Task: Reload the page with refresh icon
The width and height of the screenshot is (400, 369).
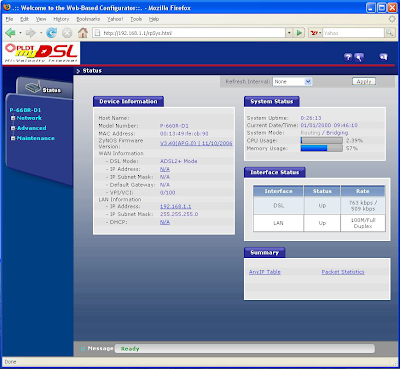Action: tap(51, 33)
